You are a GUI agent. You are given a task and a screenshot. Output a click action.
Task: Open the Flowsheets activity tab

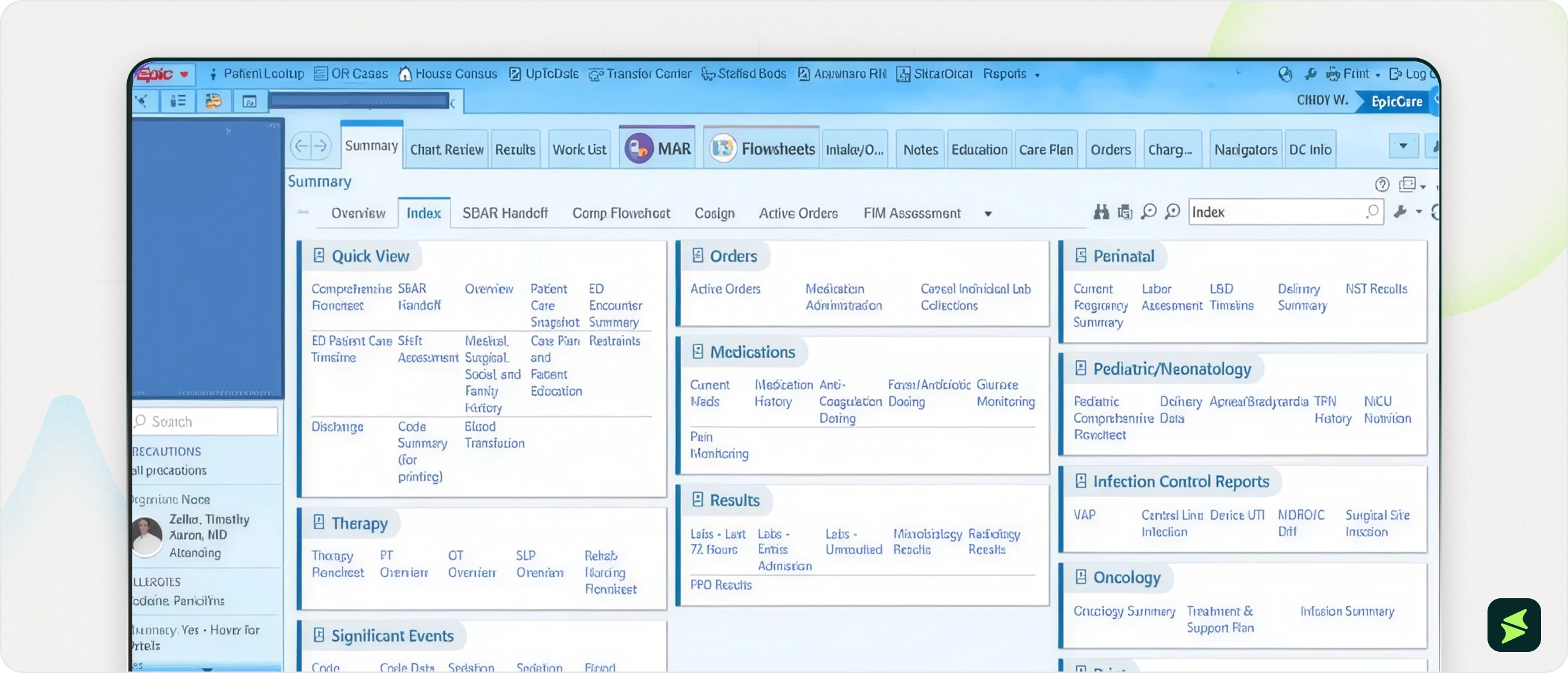pyautogui.click(x=762, y=148)
